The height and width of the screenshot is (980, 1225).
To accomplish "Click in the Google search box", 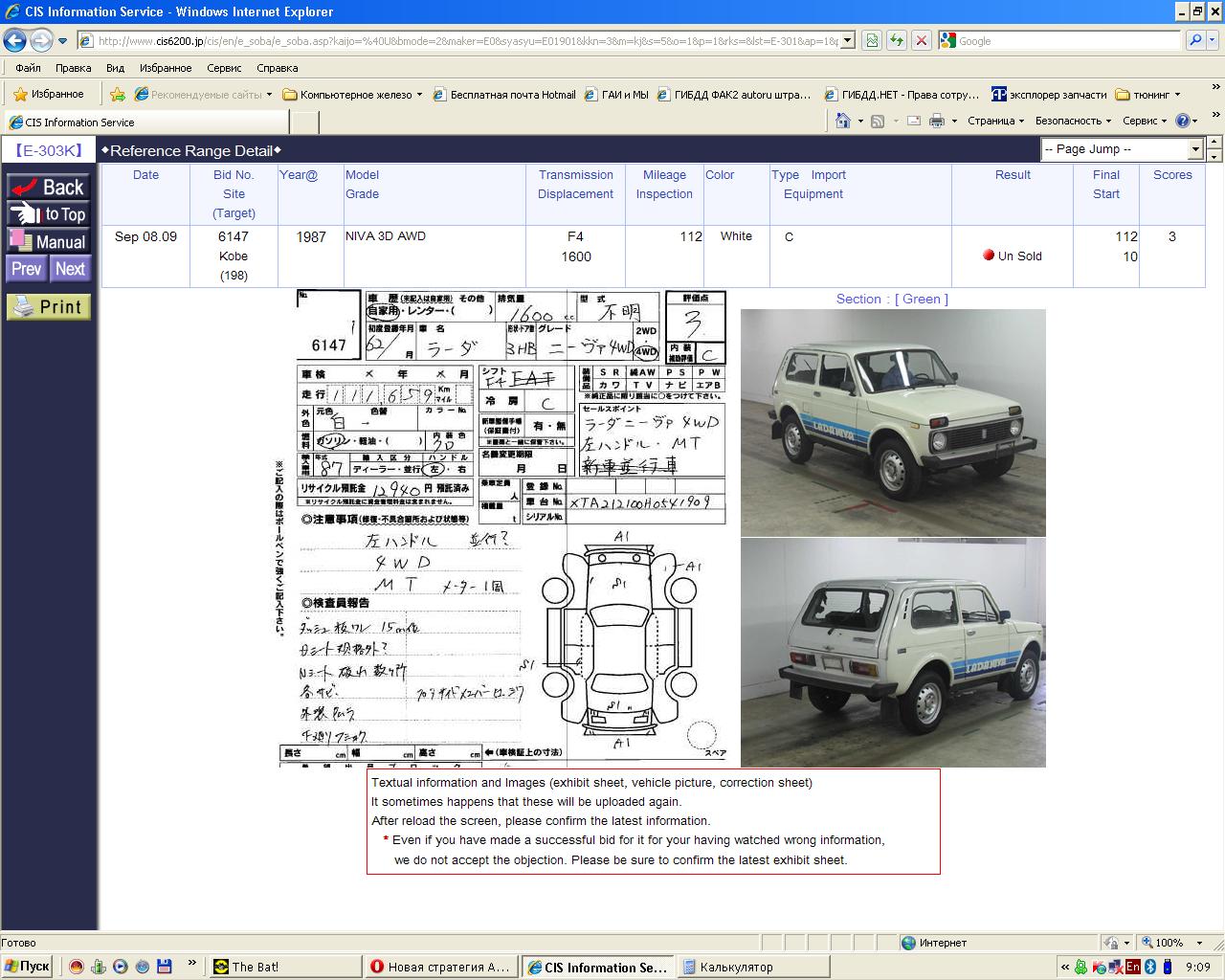I will coord(1062,41).
